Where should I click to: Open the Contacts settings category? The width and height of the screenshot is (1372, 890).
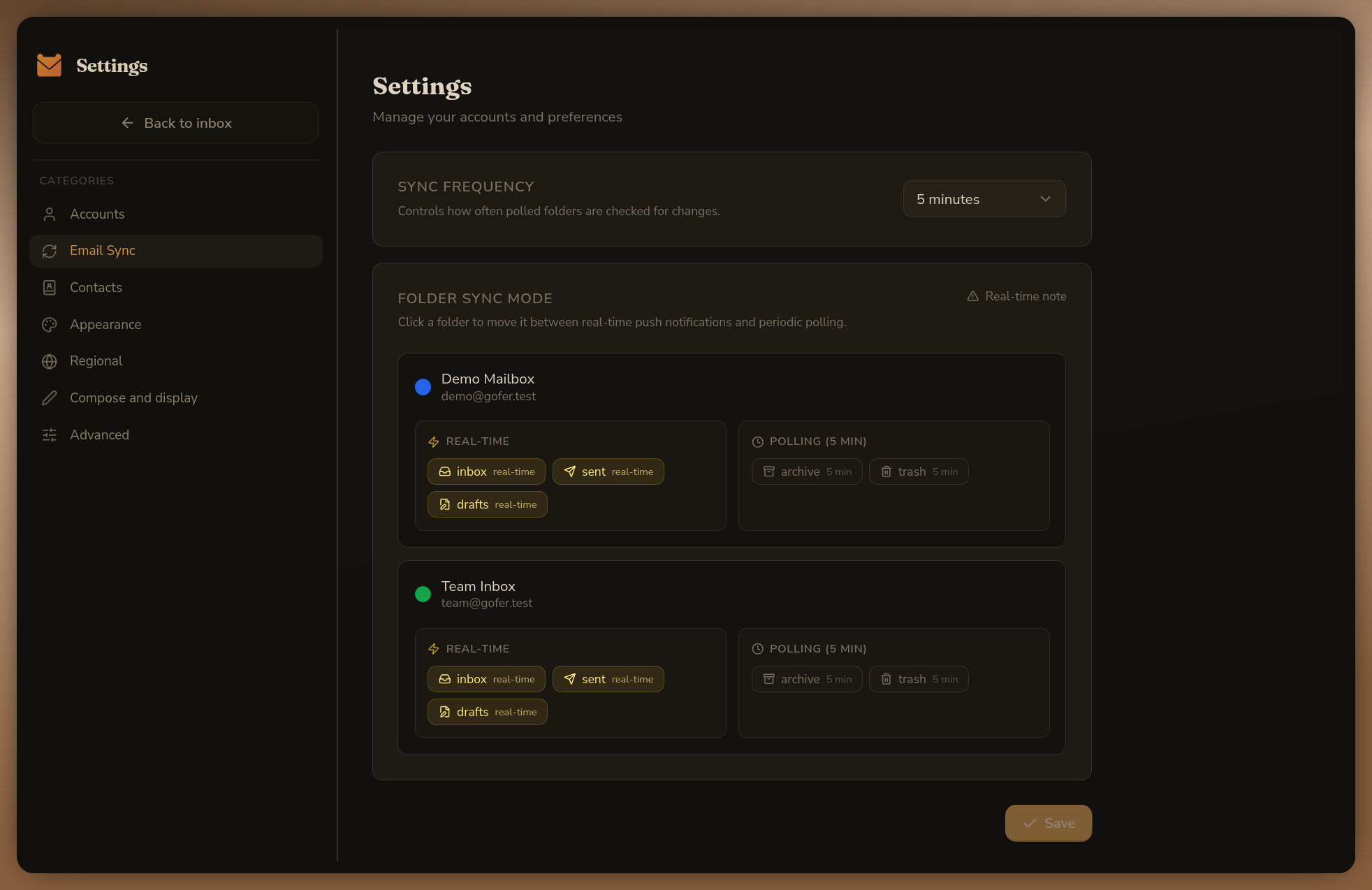click(x=175, y=288)
